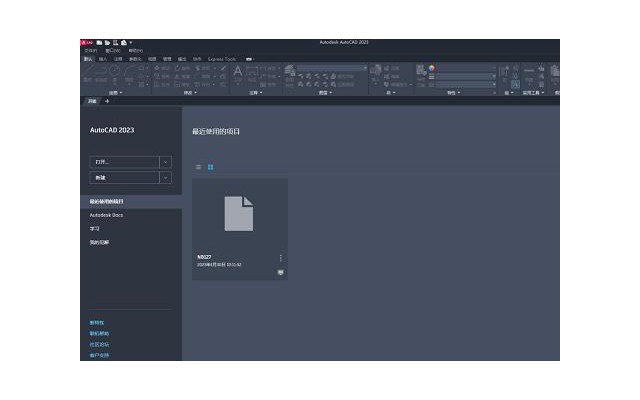Switch to the Express Tools ribbon tab
Image resolution: width=640 pixels, height=400 pixels.
[222, 59]
